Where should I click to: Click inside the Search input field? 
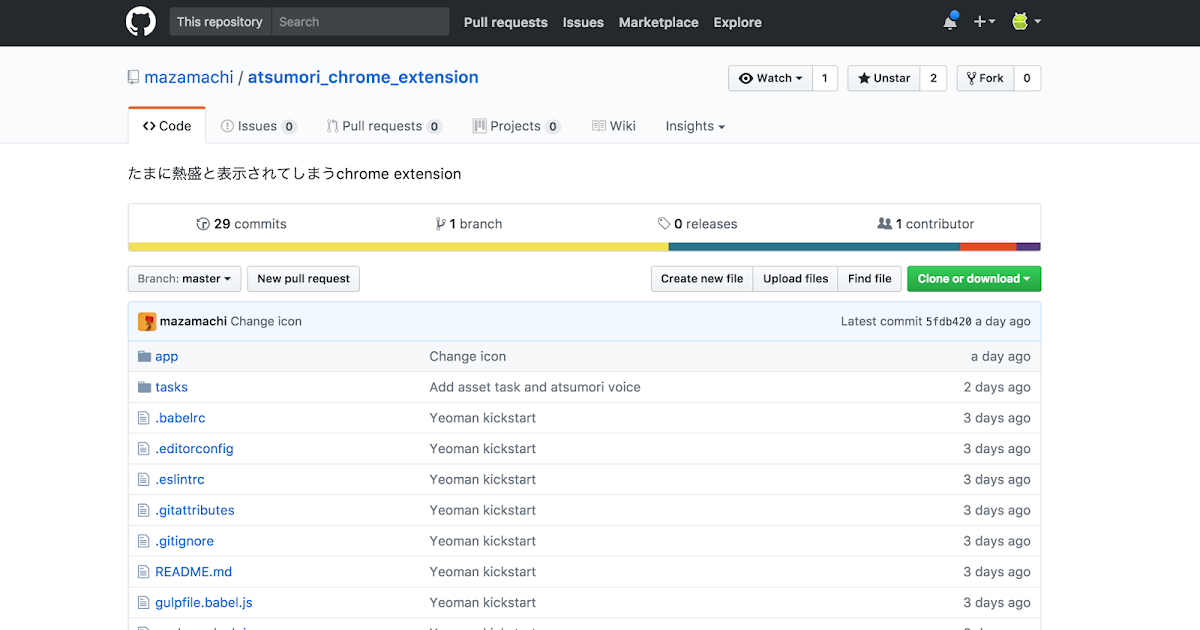tap(360, 21)
